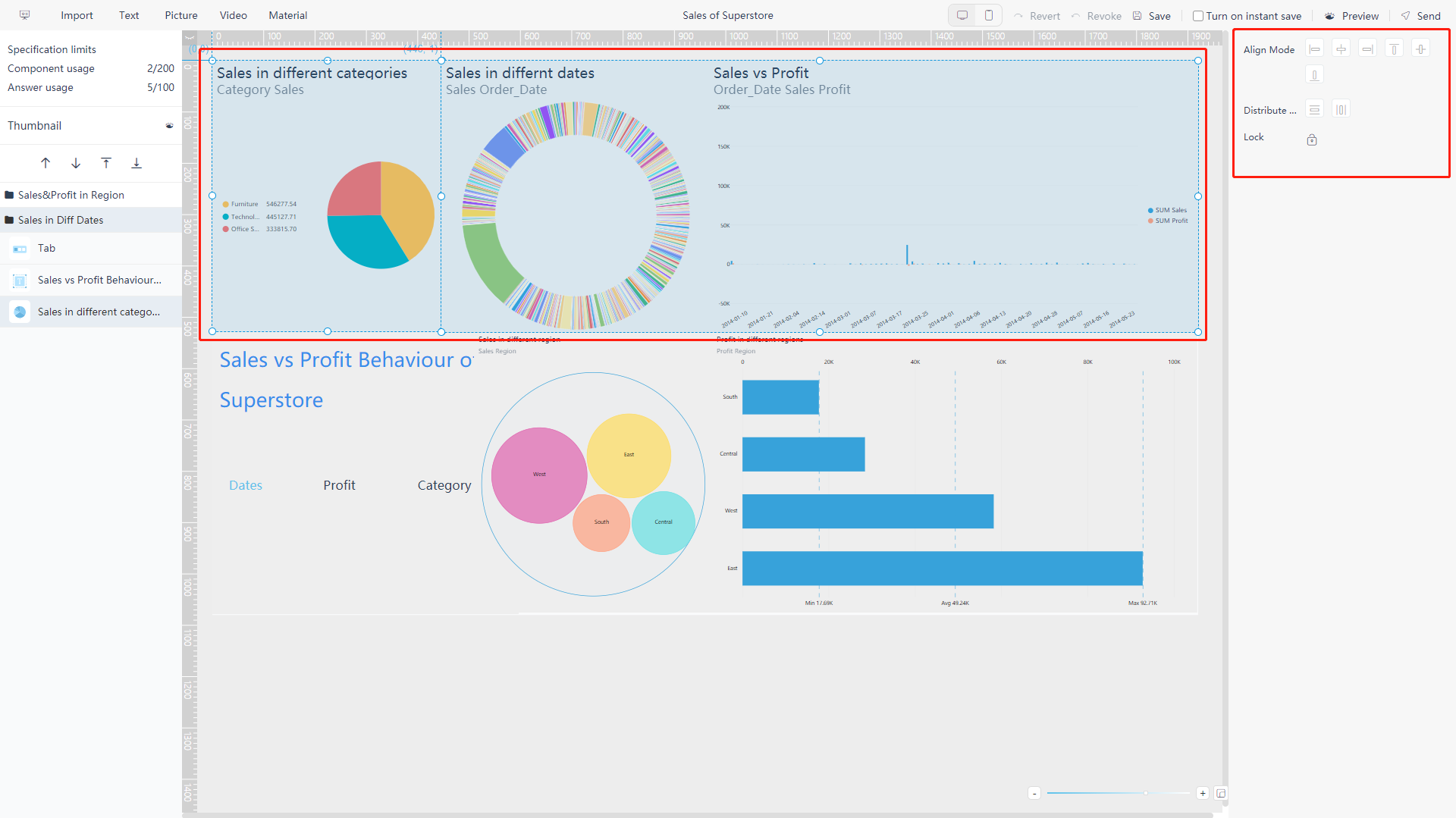Toggle the SUM Profit legend entry
The width and height of the screenshot is (1456, 818).
tap(1168, 221)
